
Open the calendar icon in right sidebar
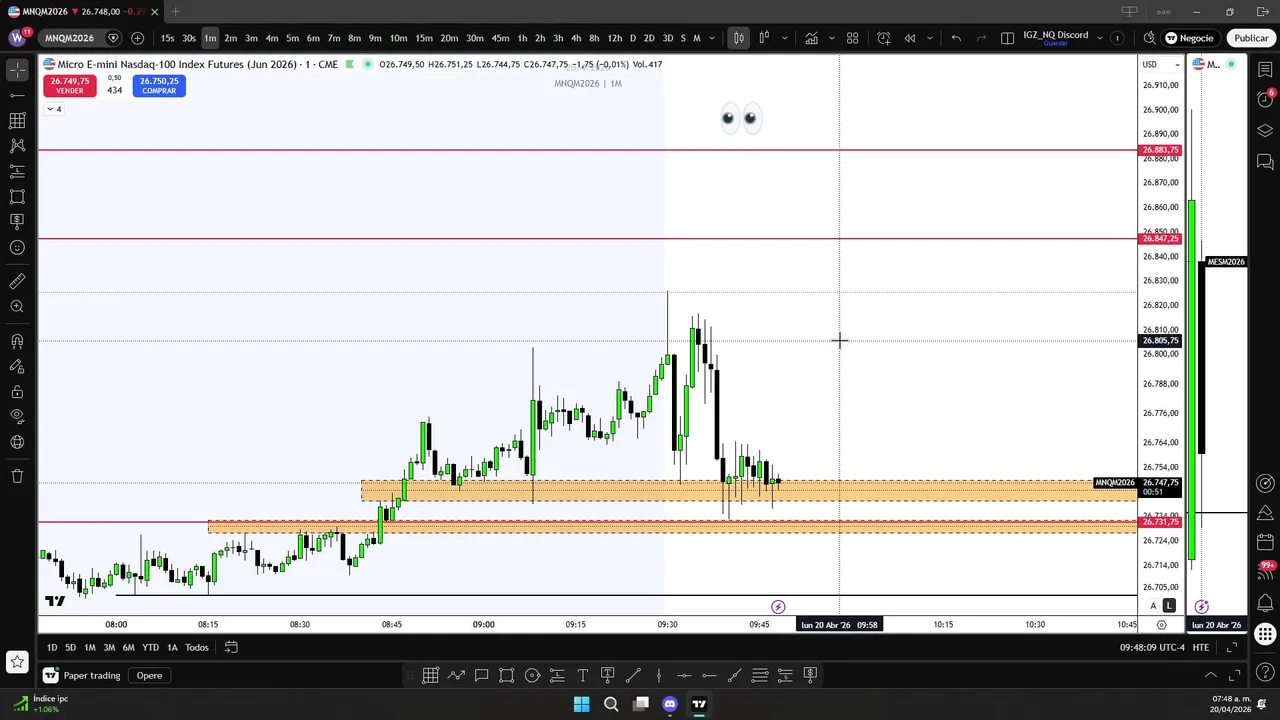(x=1265, y=541)
